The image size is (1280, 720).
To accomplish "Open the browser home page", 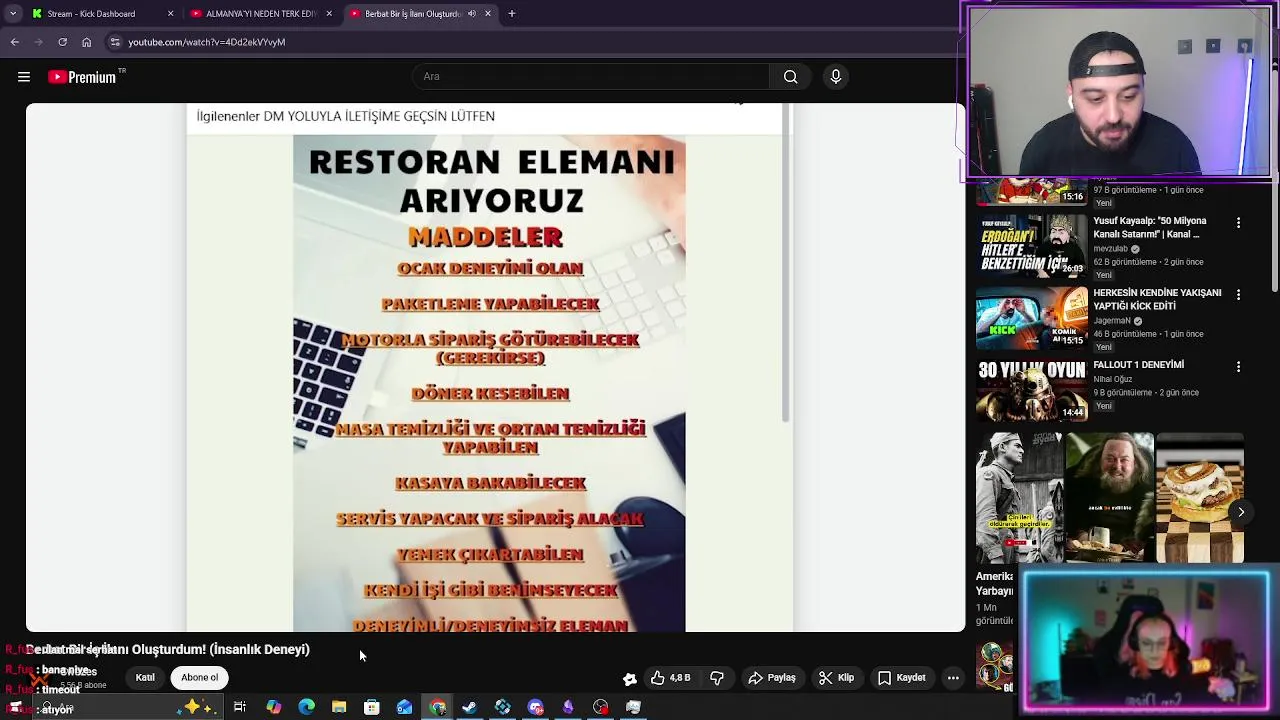I will [87, 42].
